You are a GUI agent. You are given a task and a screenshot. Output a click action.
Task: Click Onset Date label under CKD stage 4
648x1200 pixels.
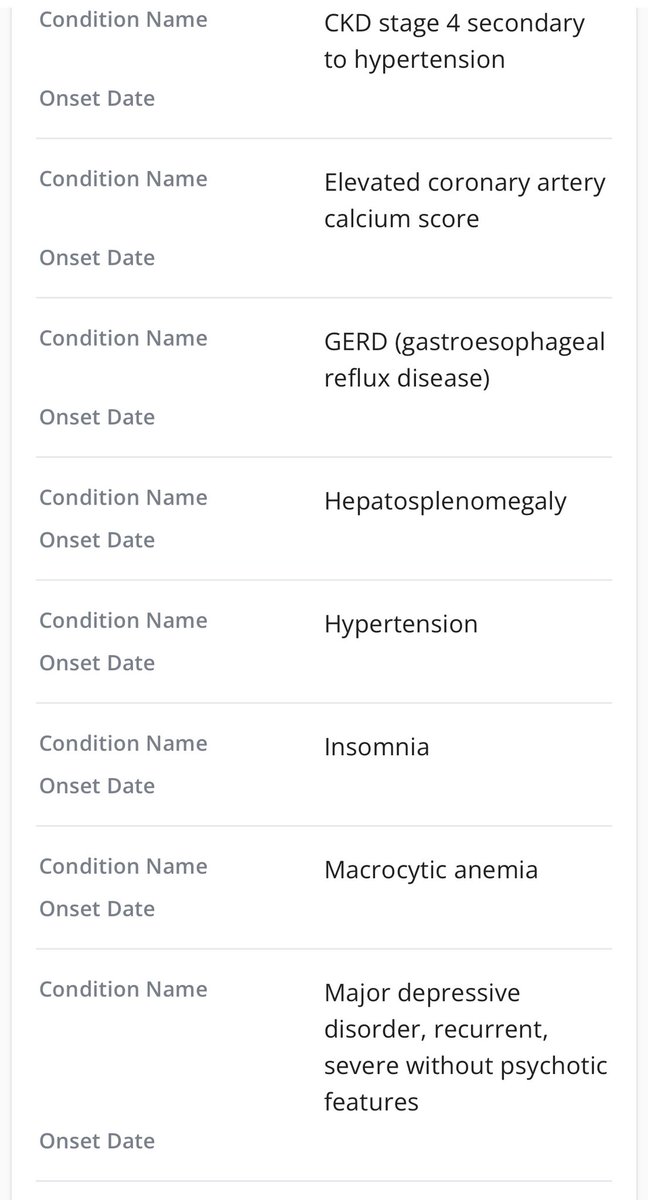tap(97, 98)
